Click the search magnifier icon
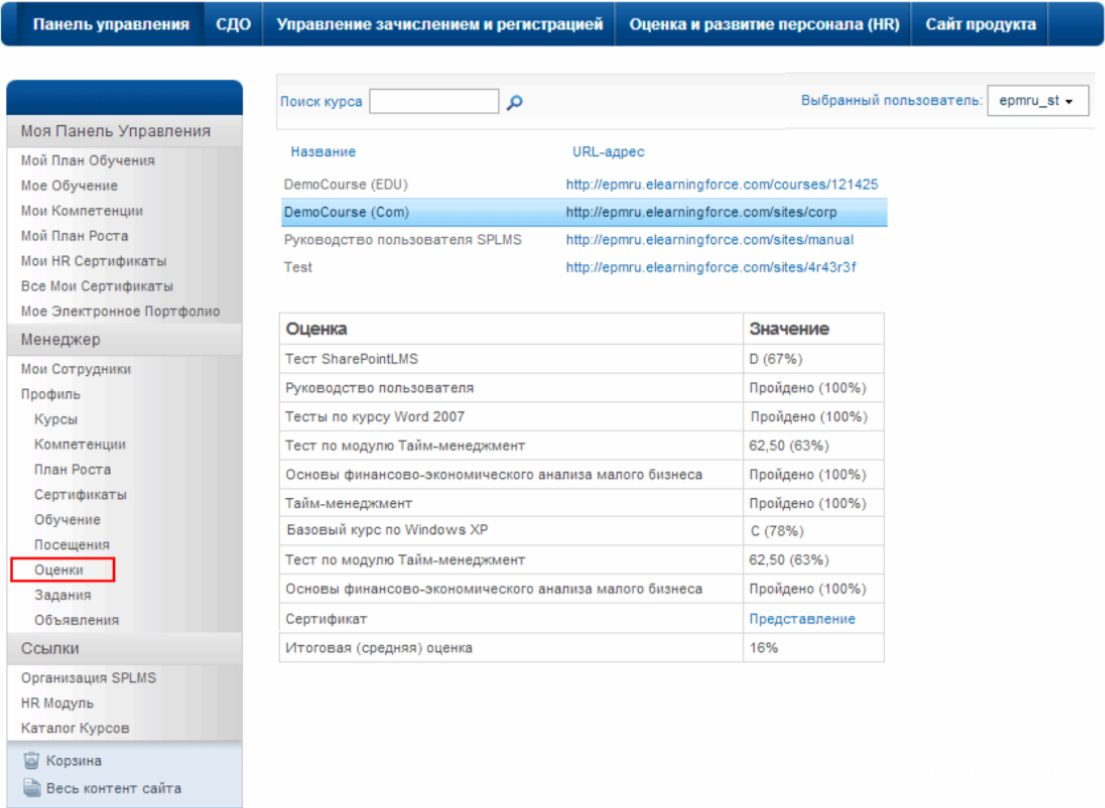The height and width of the screenshot is (808, 1105). pos(514,102)
